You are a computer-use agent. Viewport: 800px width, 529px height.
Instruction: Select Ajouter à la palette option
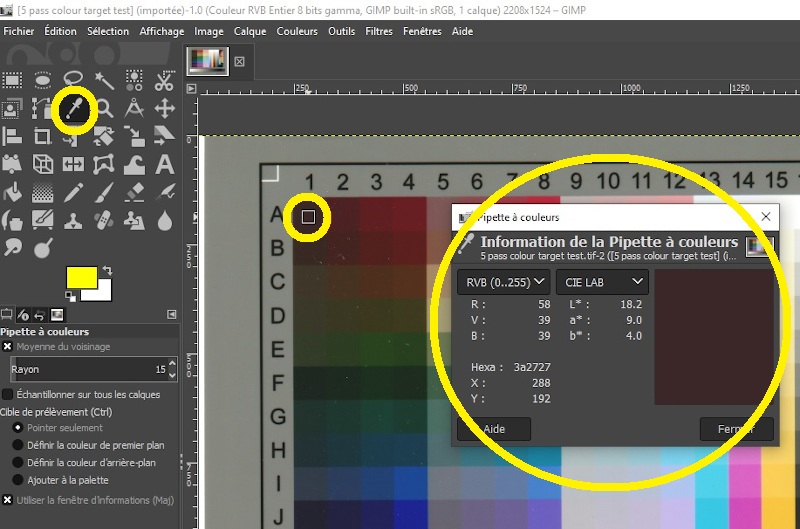pos(17,481)
